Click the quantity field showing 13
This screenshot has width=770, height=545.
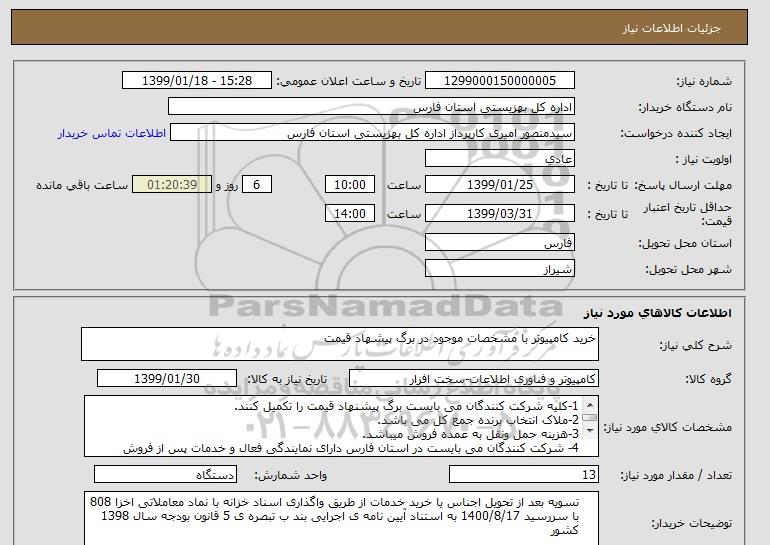523,475
